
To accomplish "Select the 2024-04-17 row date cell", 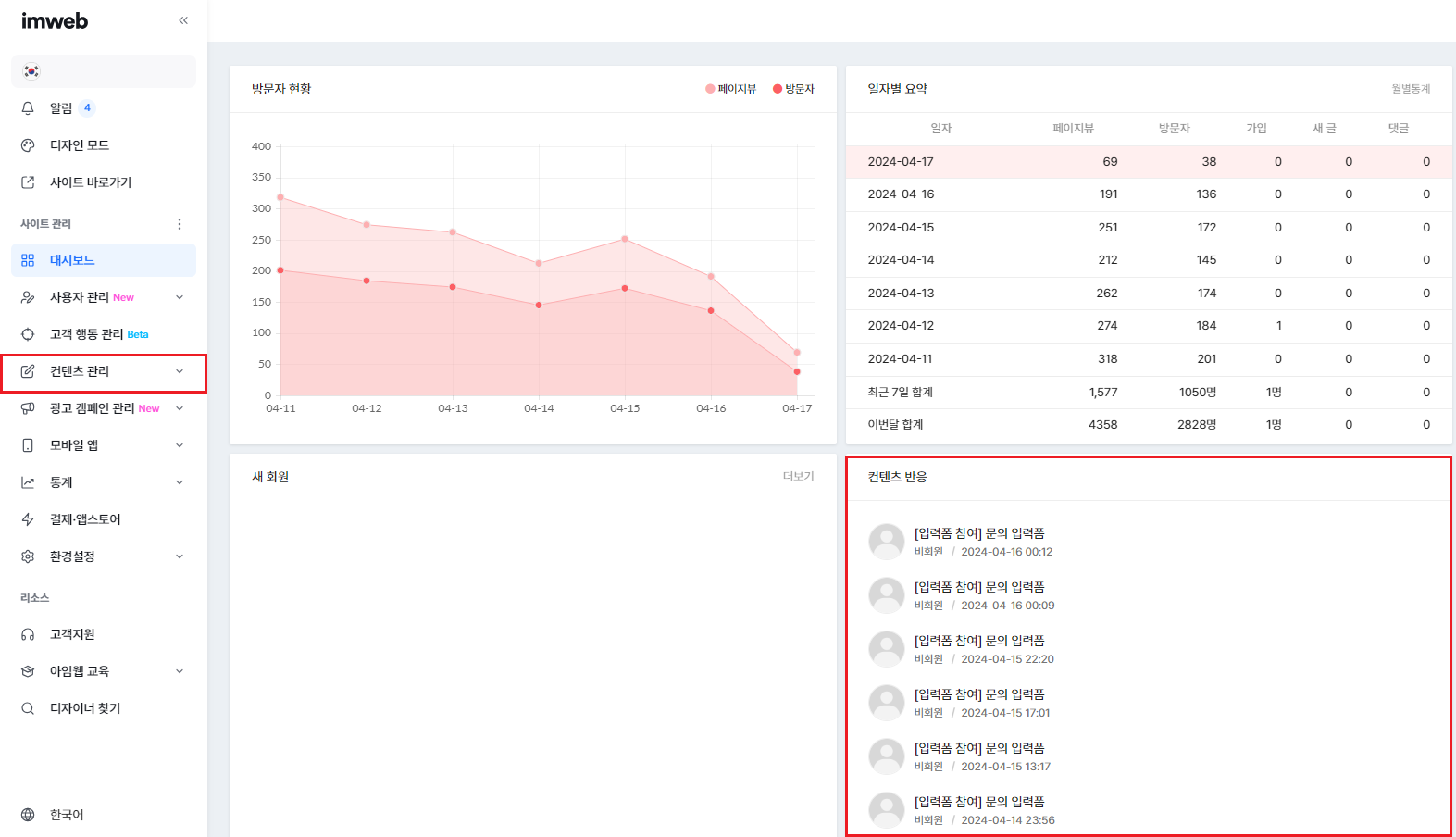I will (901, 162).
